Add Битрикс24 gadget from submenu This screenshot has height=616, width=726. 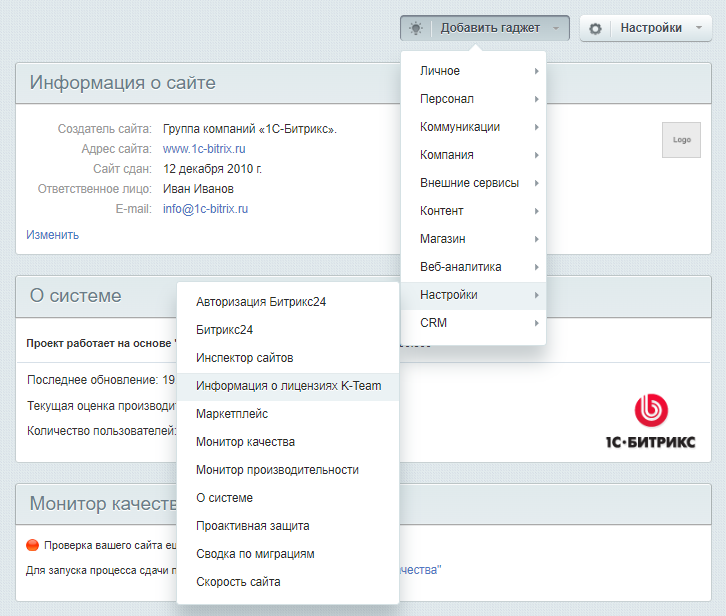coord(288,330)
